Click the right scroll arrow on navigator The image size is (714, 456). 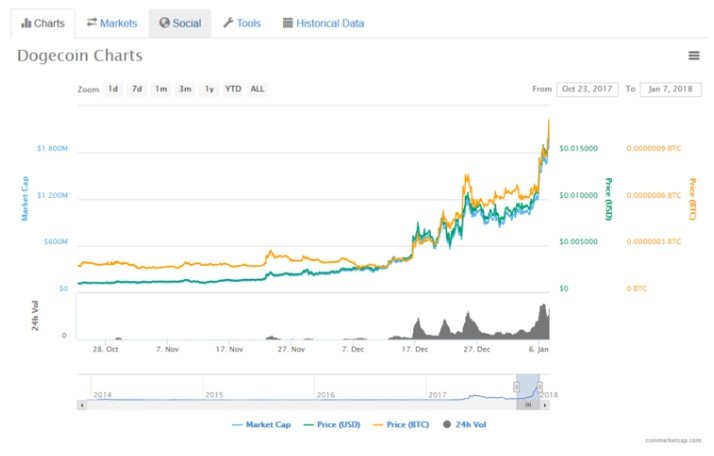(545, 405)
